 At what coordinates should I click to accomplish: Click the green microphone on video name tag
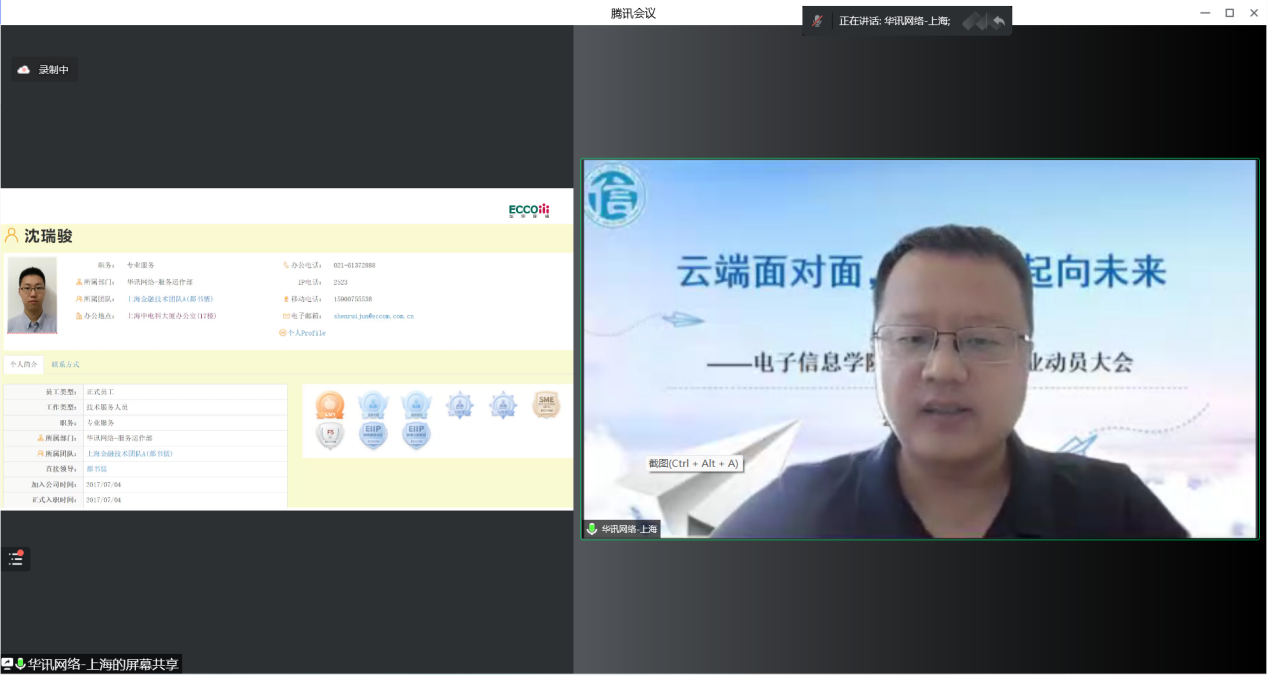592,529
